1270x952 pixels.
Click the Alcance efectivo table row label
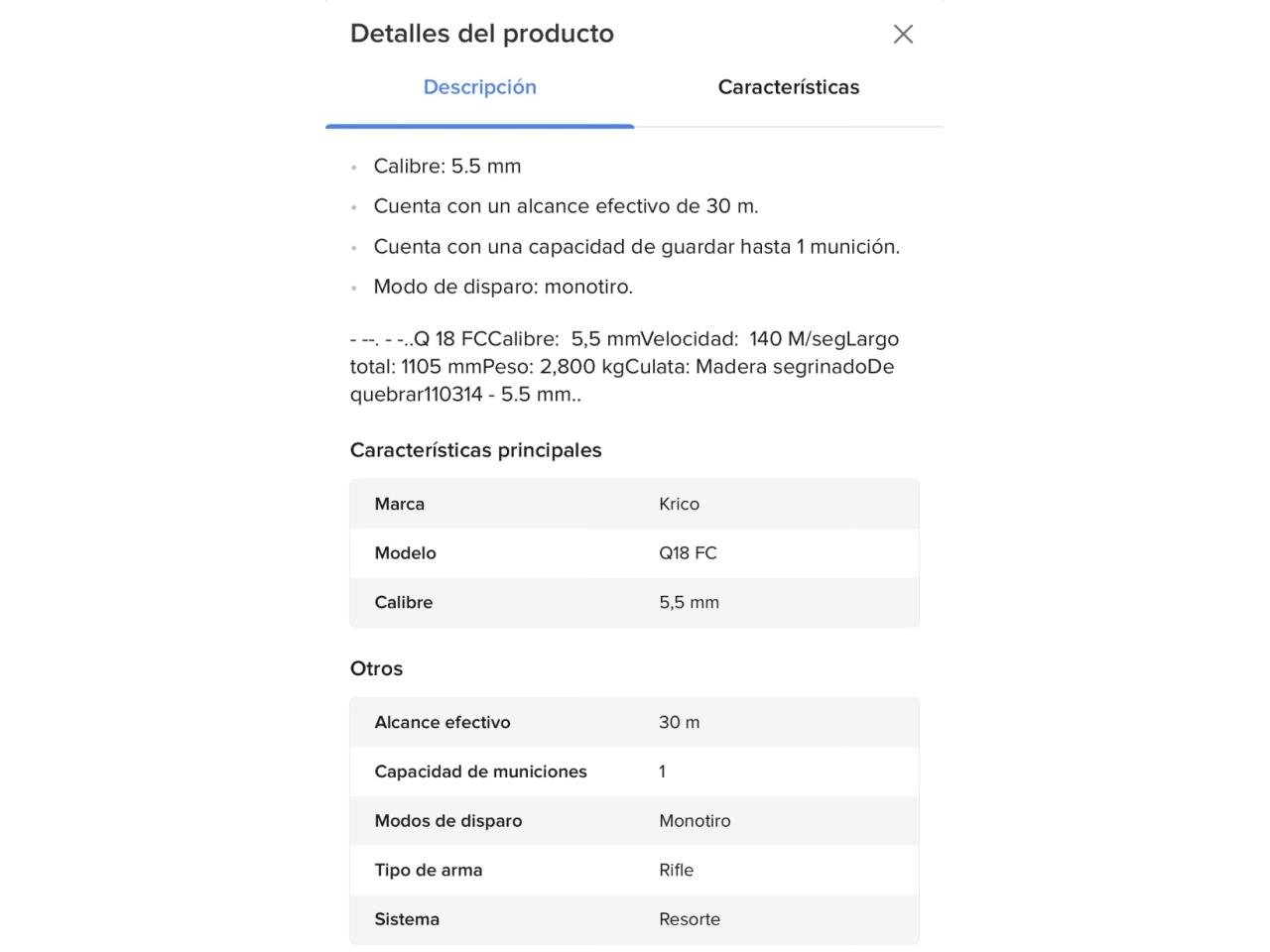[x=442, y=723]
